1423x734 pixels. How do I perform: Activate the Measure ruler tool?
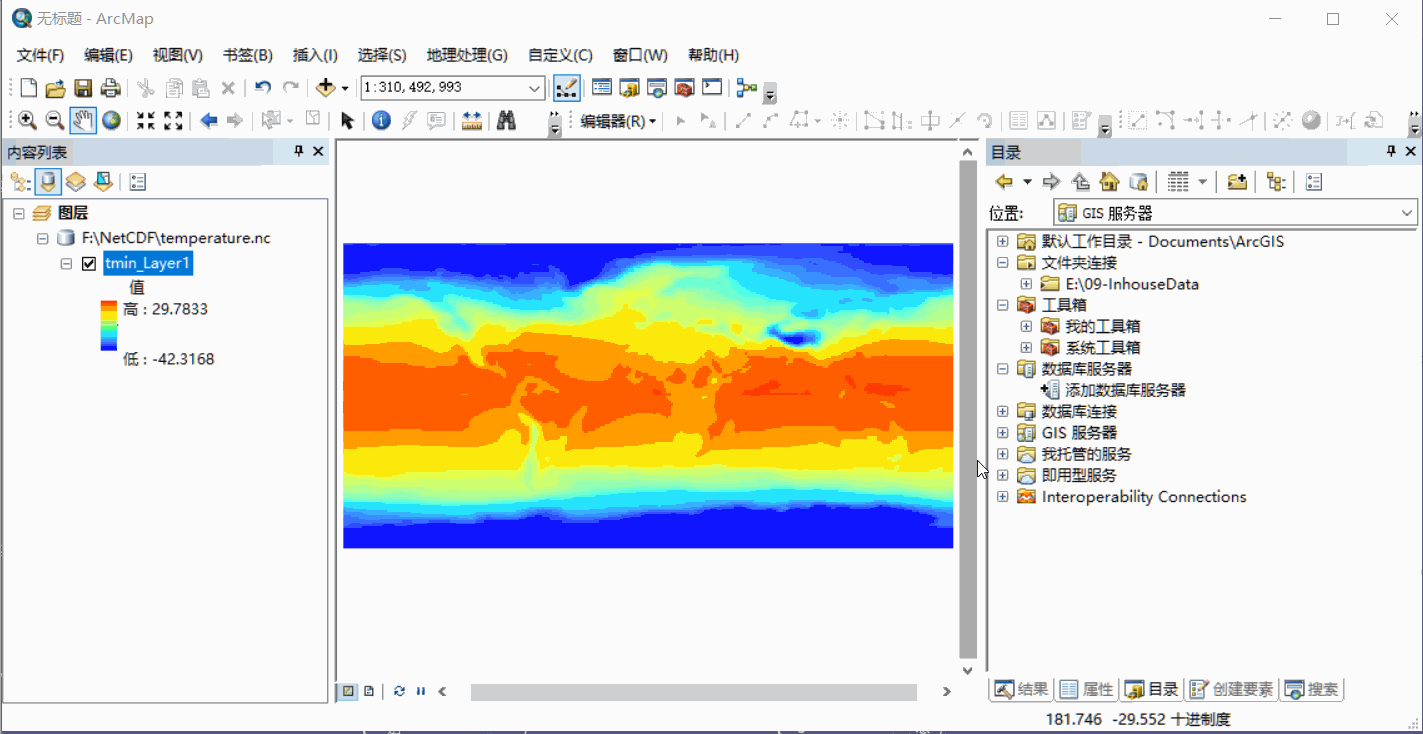click(x=472, y=121)
